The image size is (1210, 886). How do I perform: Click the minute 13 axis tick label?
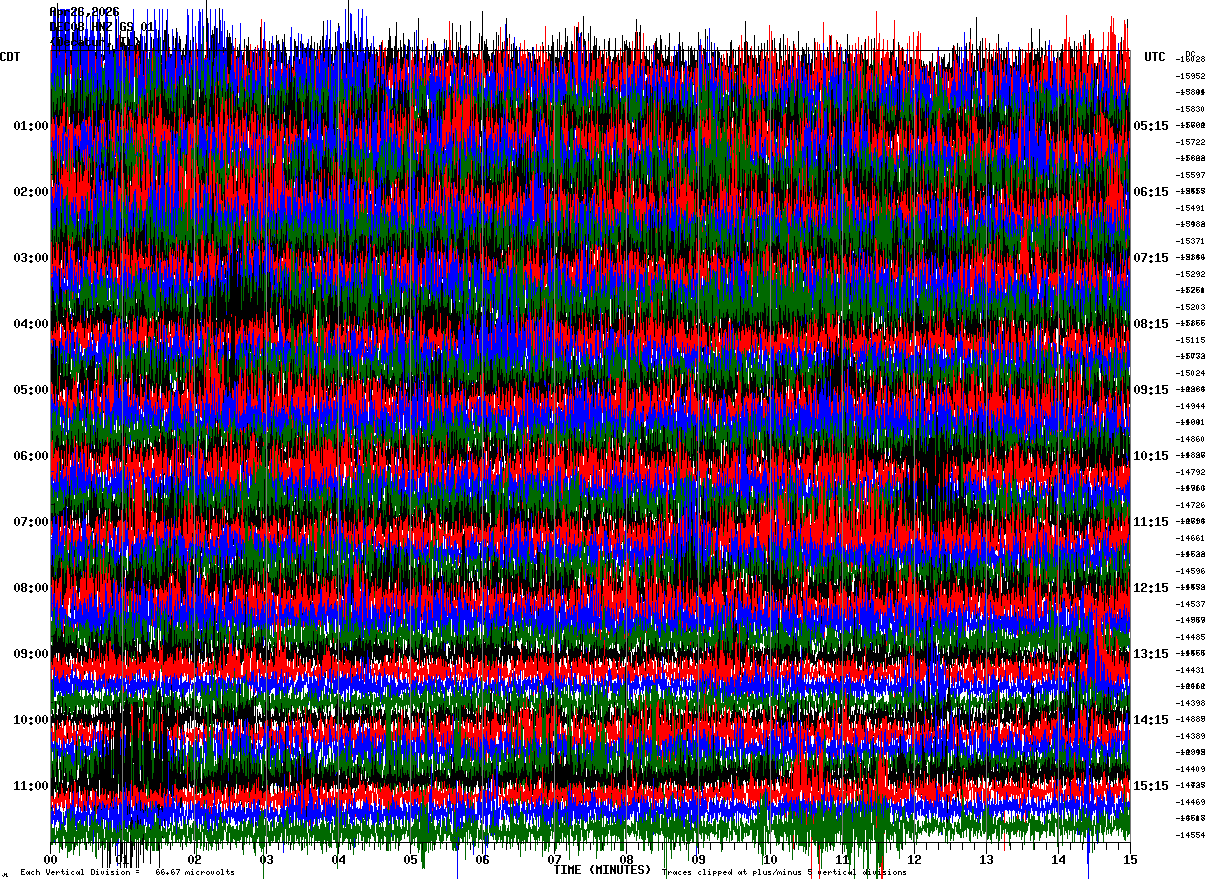(x=987, y=860)
